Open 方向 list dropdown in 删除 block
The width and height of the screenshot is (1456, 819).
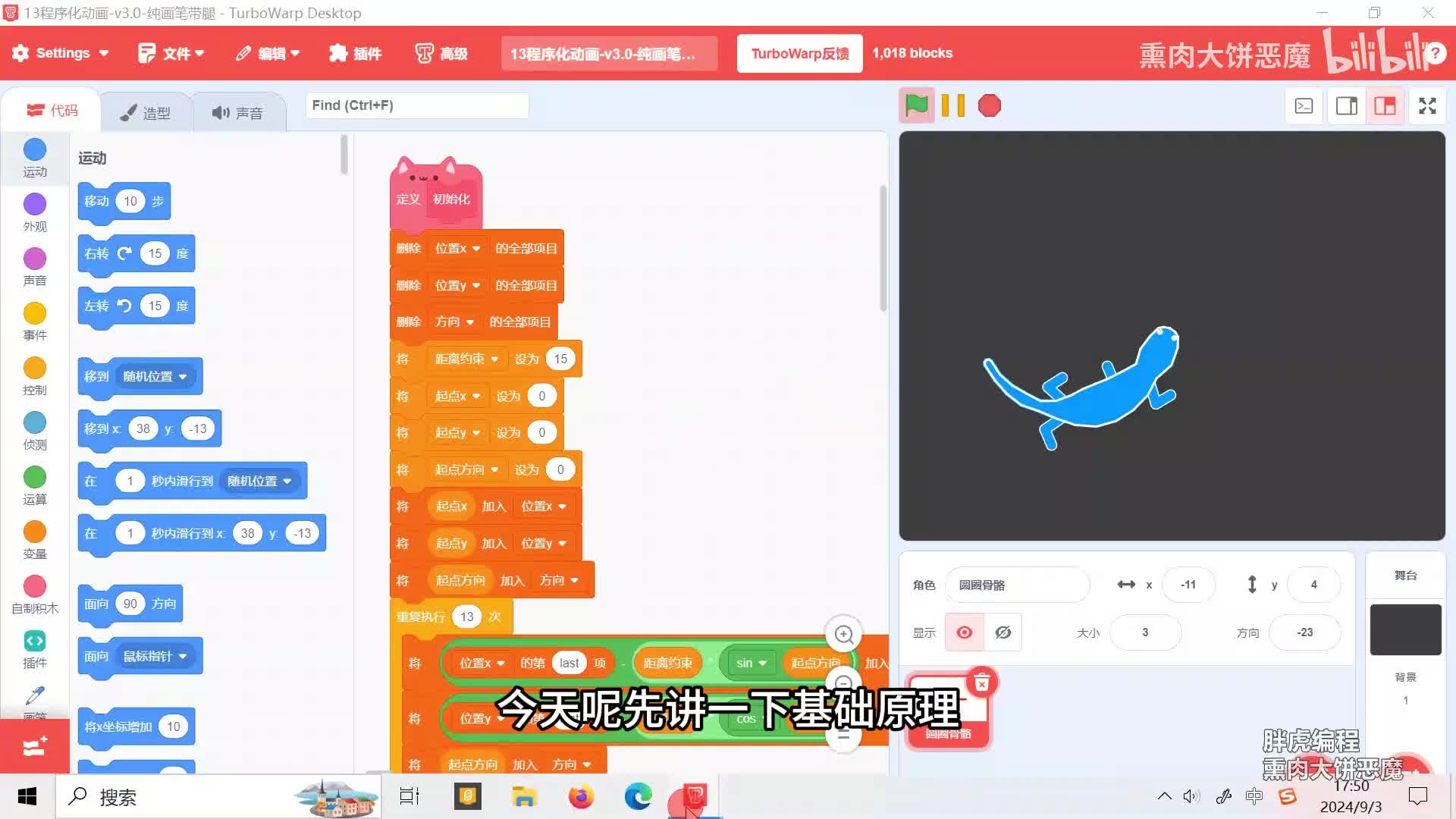tap(454, 322)
